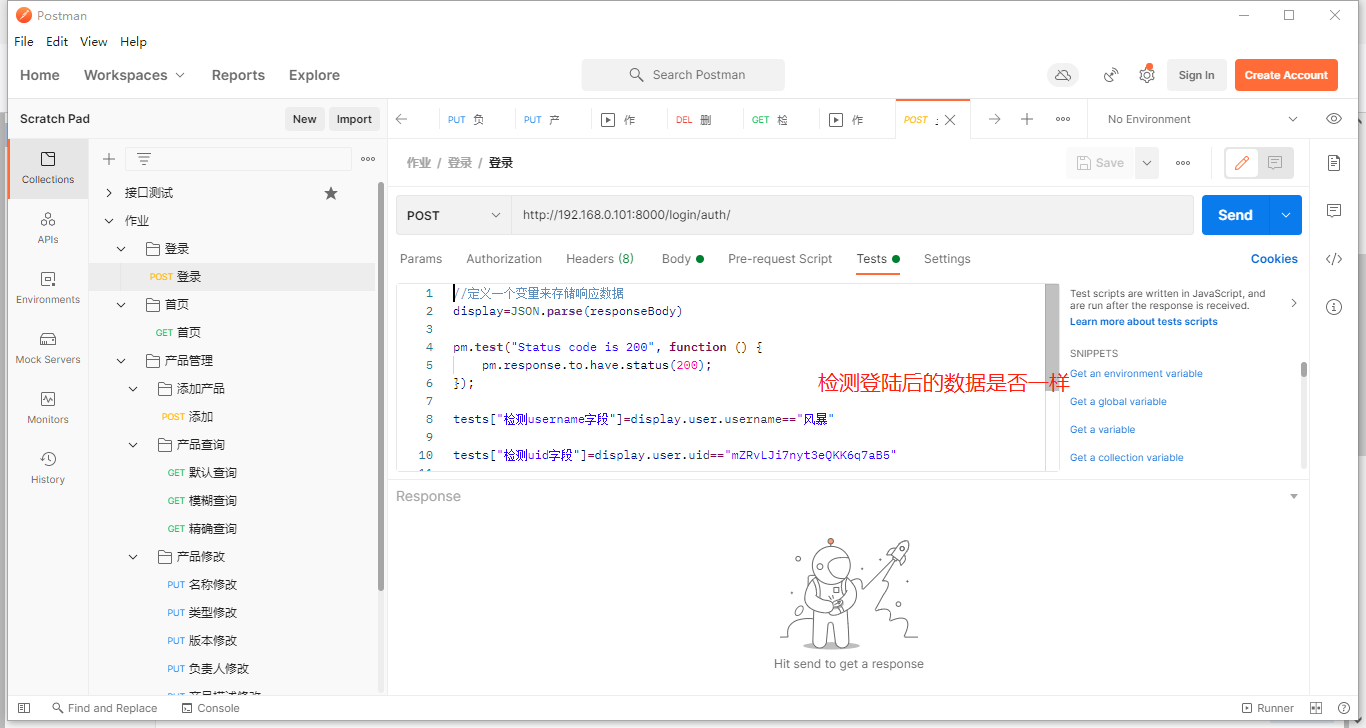Open the APIs sidebar panel
Viewport: 1366px width, 728px height.
coord(48,227)
